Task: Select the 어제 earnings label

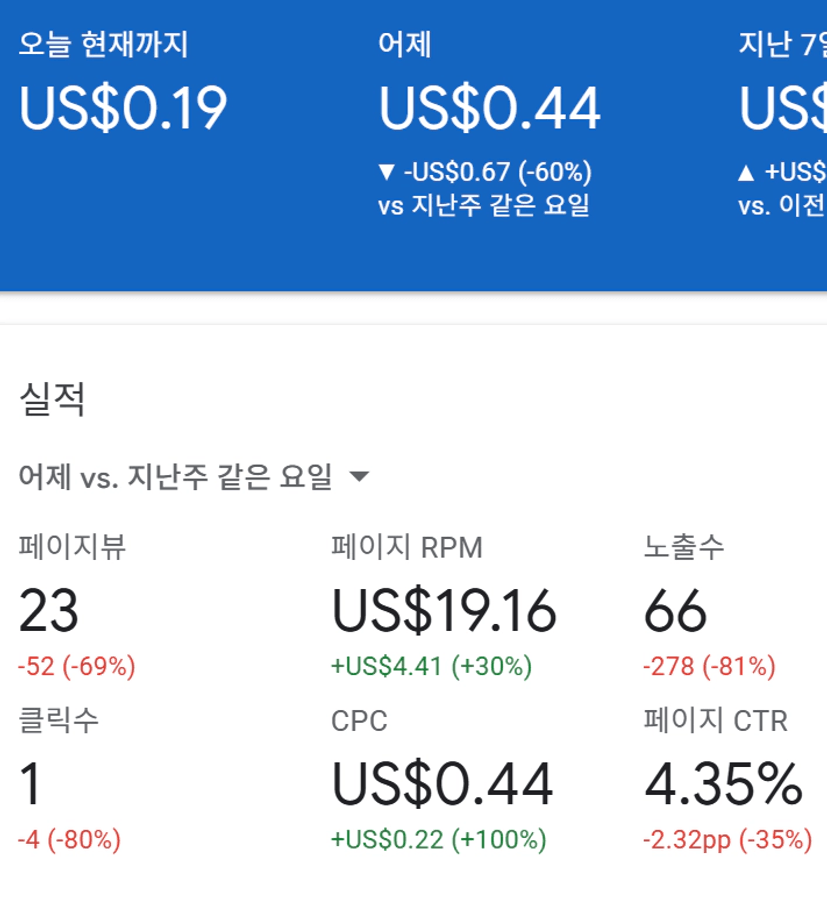Action: click(x=404, y=45)
